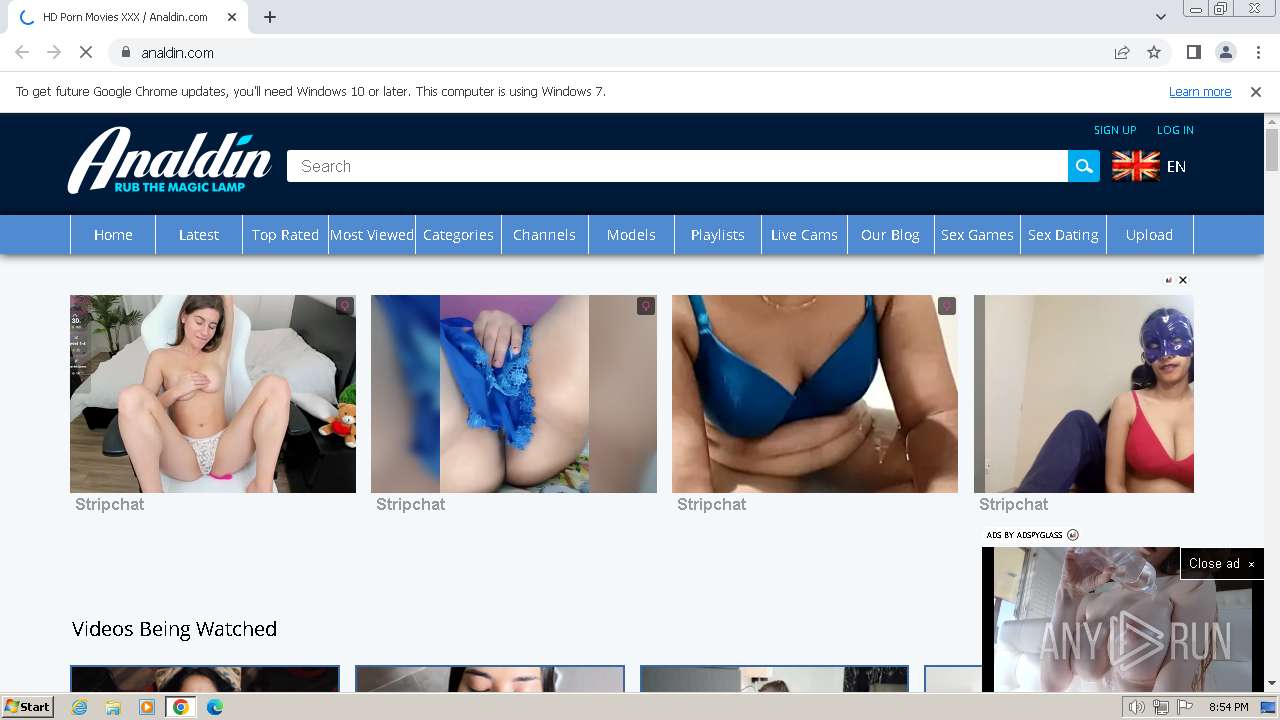The image size is (1280, 720).
Task: Open the Categories menu item
Action: click(x=458, y=235)
